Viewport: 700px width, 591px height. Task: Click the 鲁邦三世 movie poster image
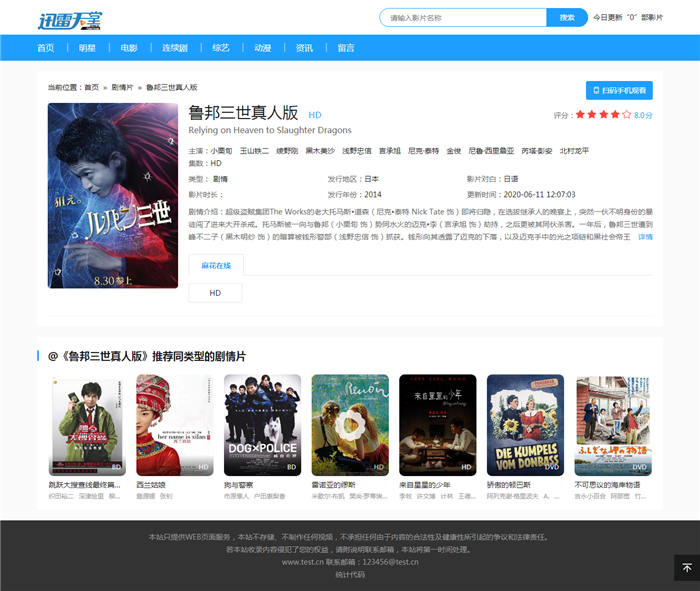pos(112,195)
